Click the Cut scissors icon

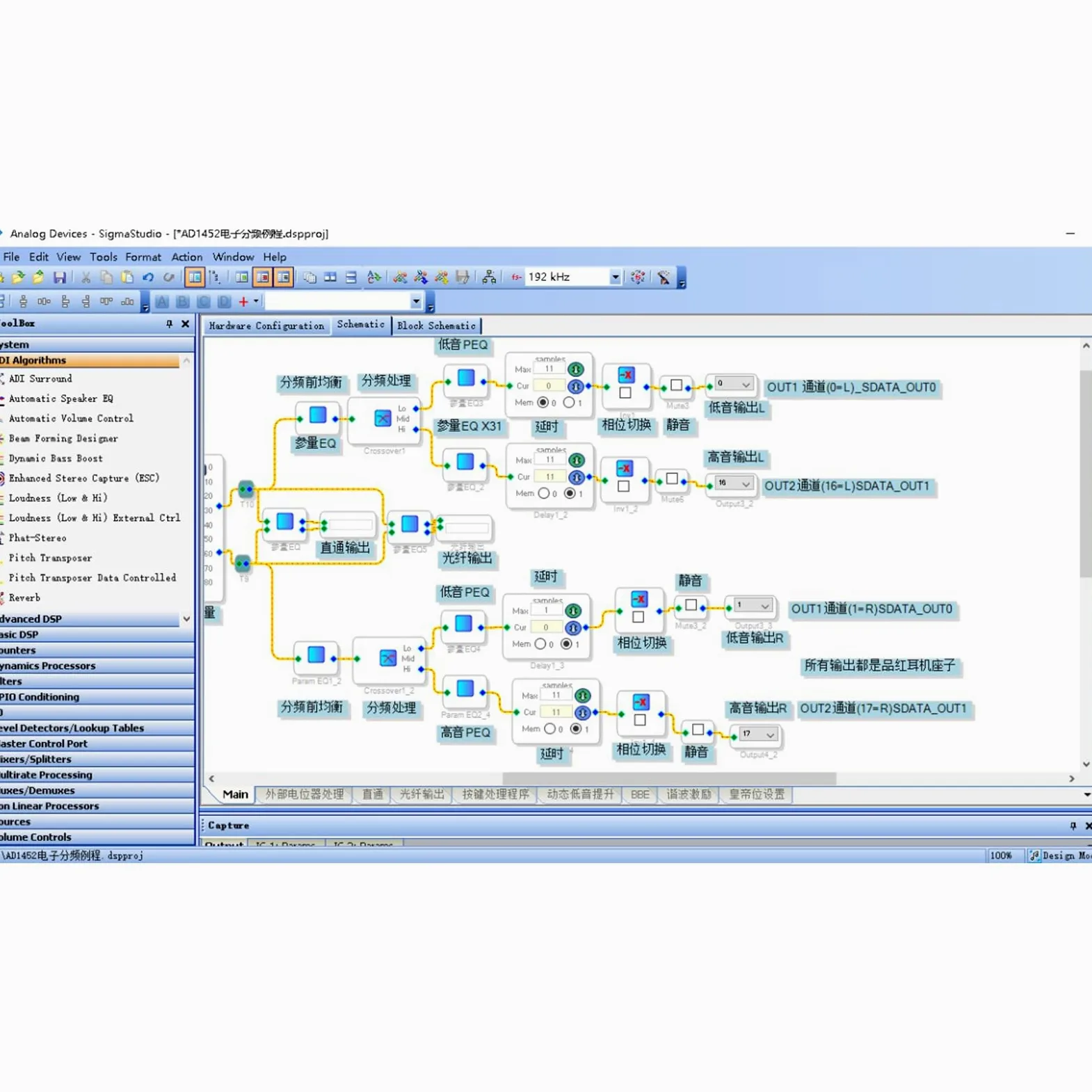coord(86,278)
